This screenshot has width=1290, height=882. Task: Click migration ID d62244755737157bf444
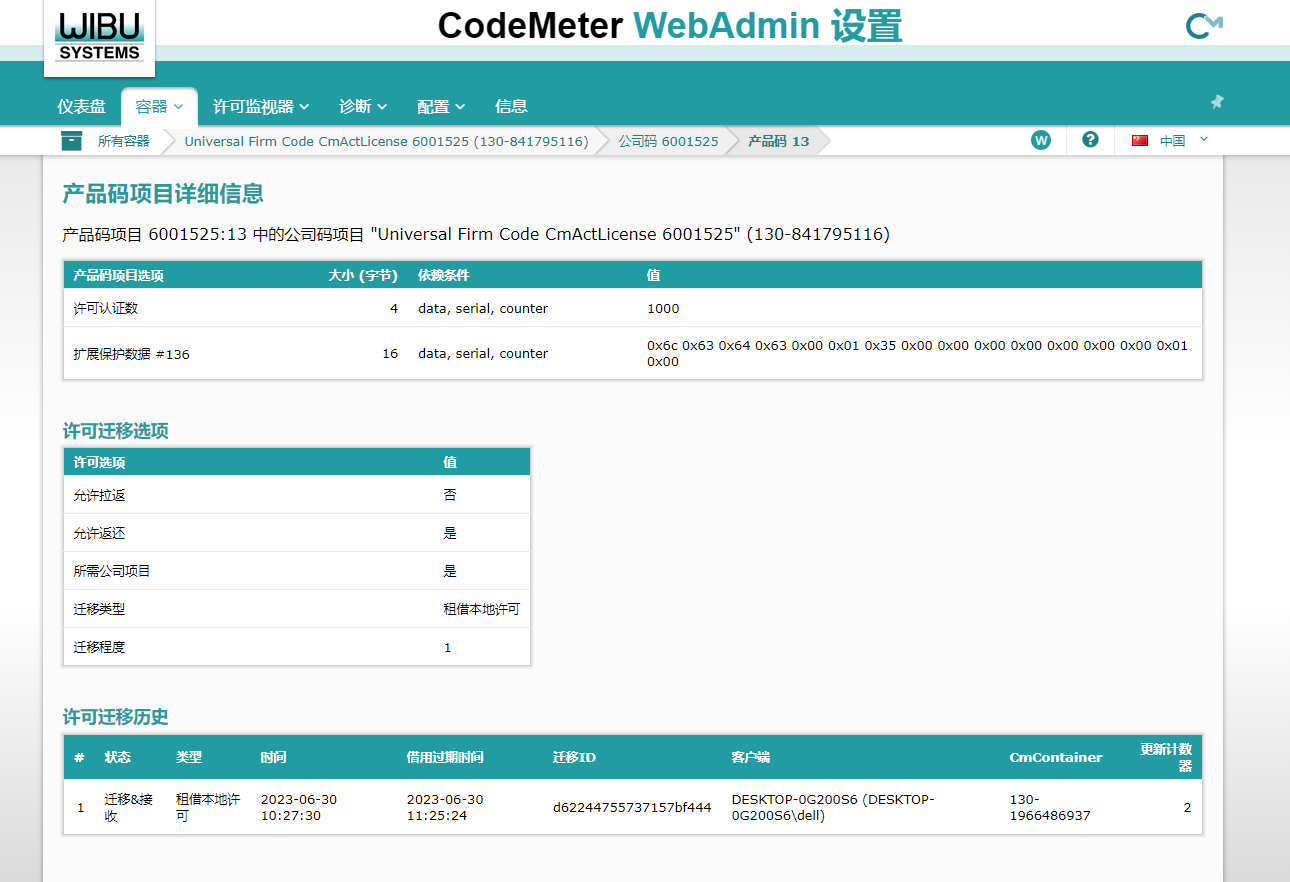point(632,807)
